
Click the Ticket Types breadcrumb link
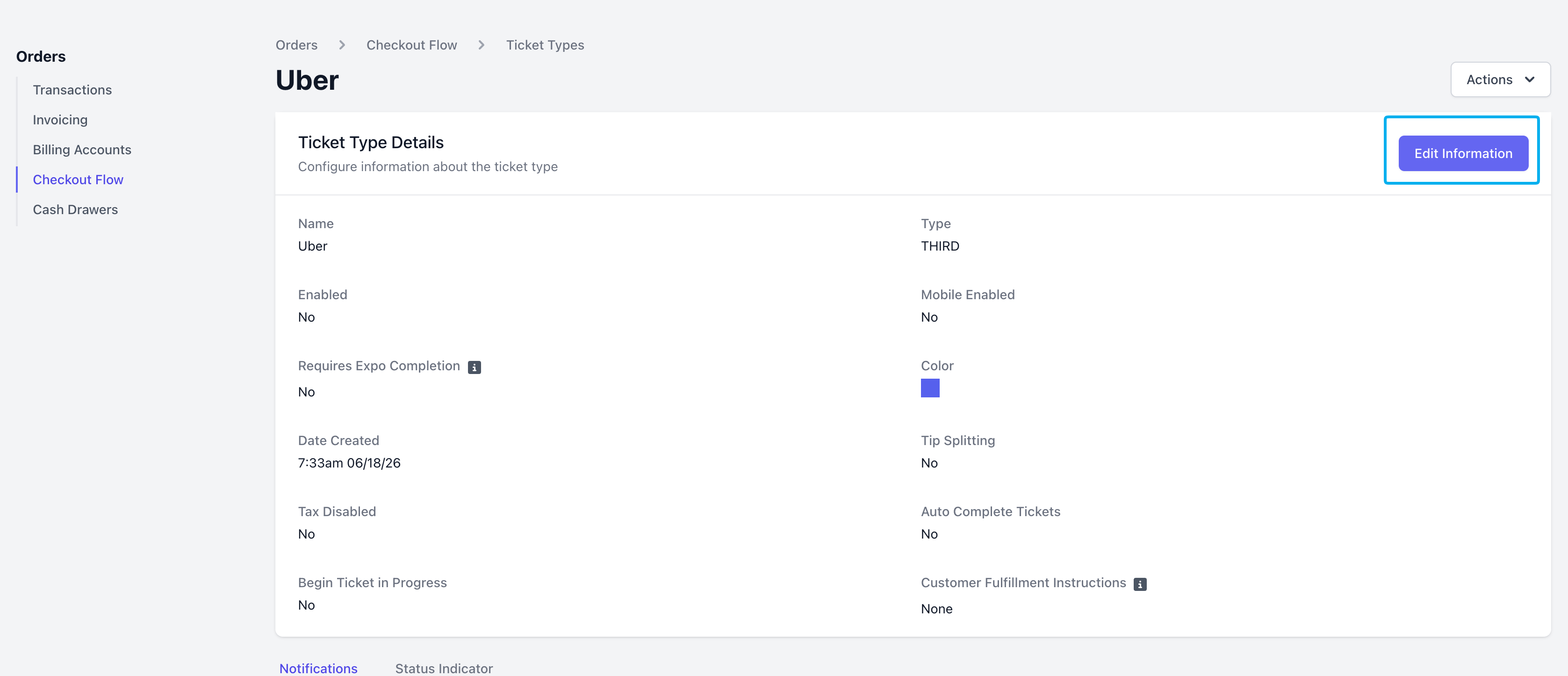[545, 45]
